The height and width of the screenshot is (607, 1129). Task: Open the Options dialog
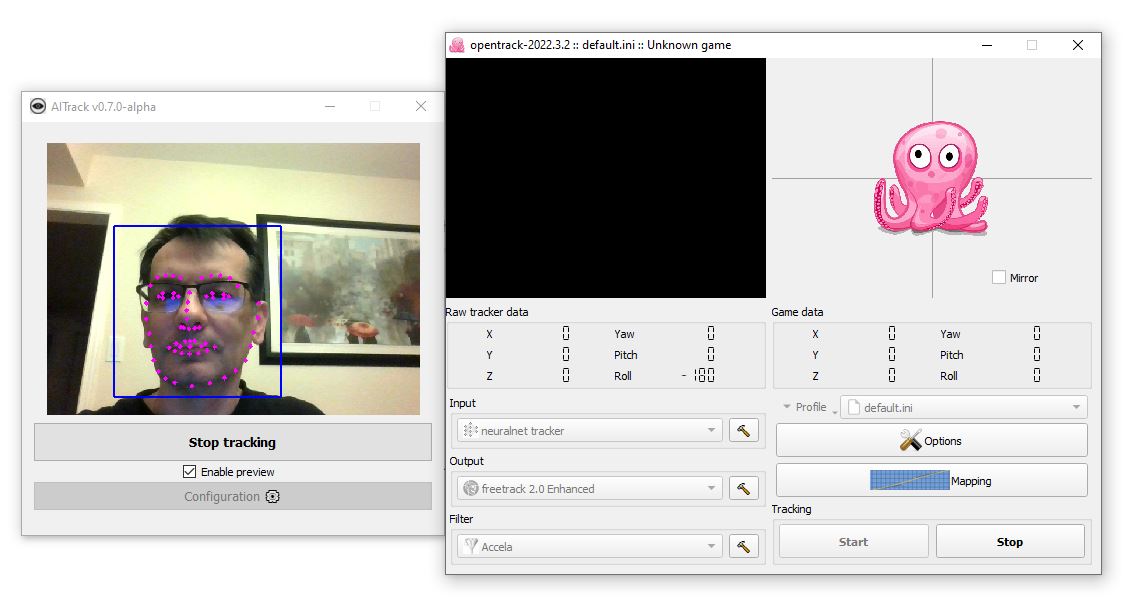(931, 441)
